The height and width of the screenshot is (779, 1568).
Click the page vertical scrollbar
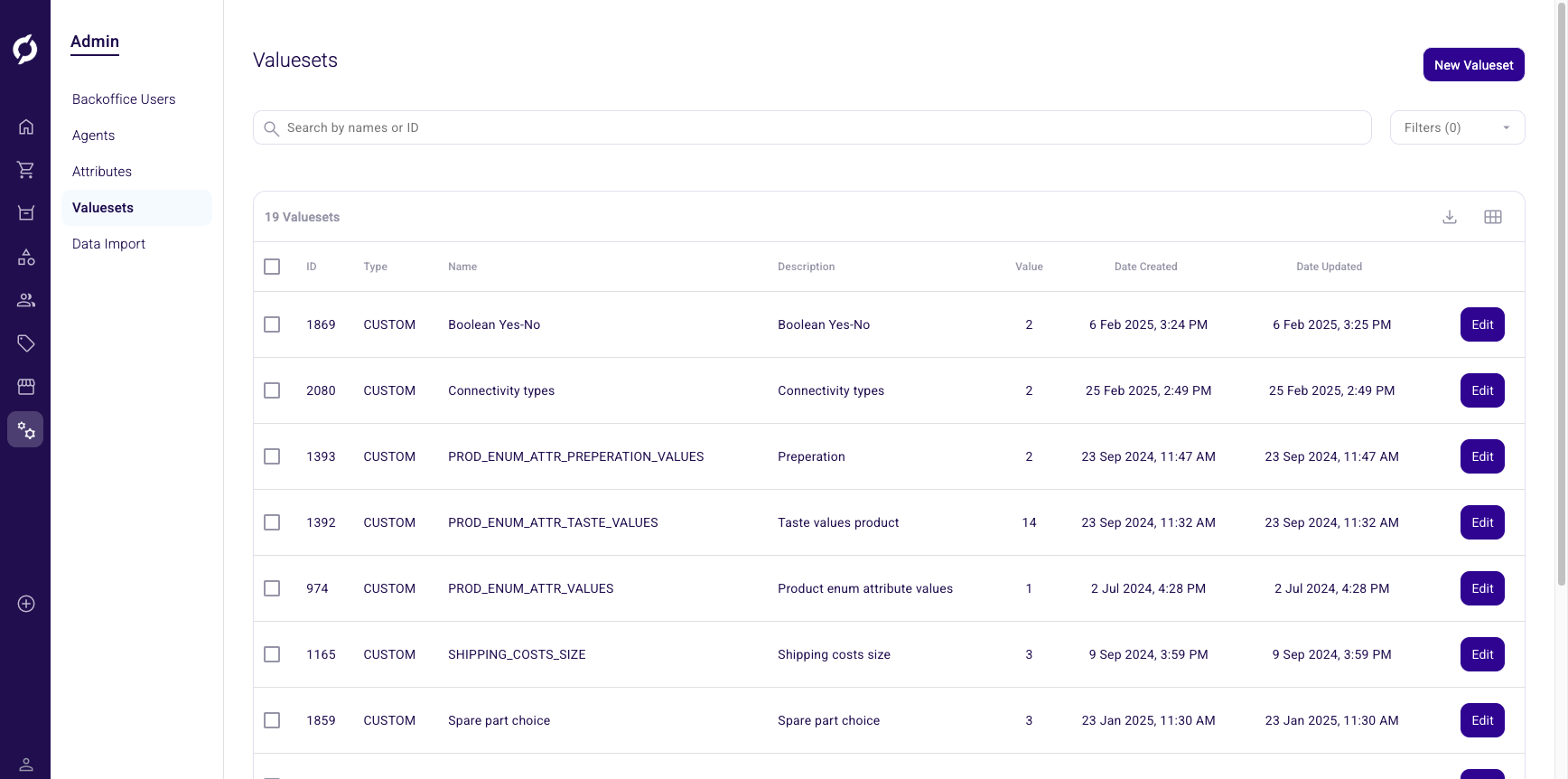(x=1561, y=298)
